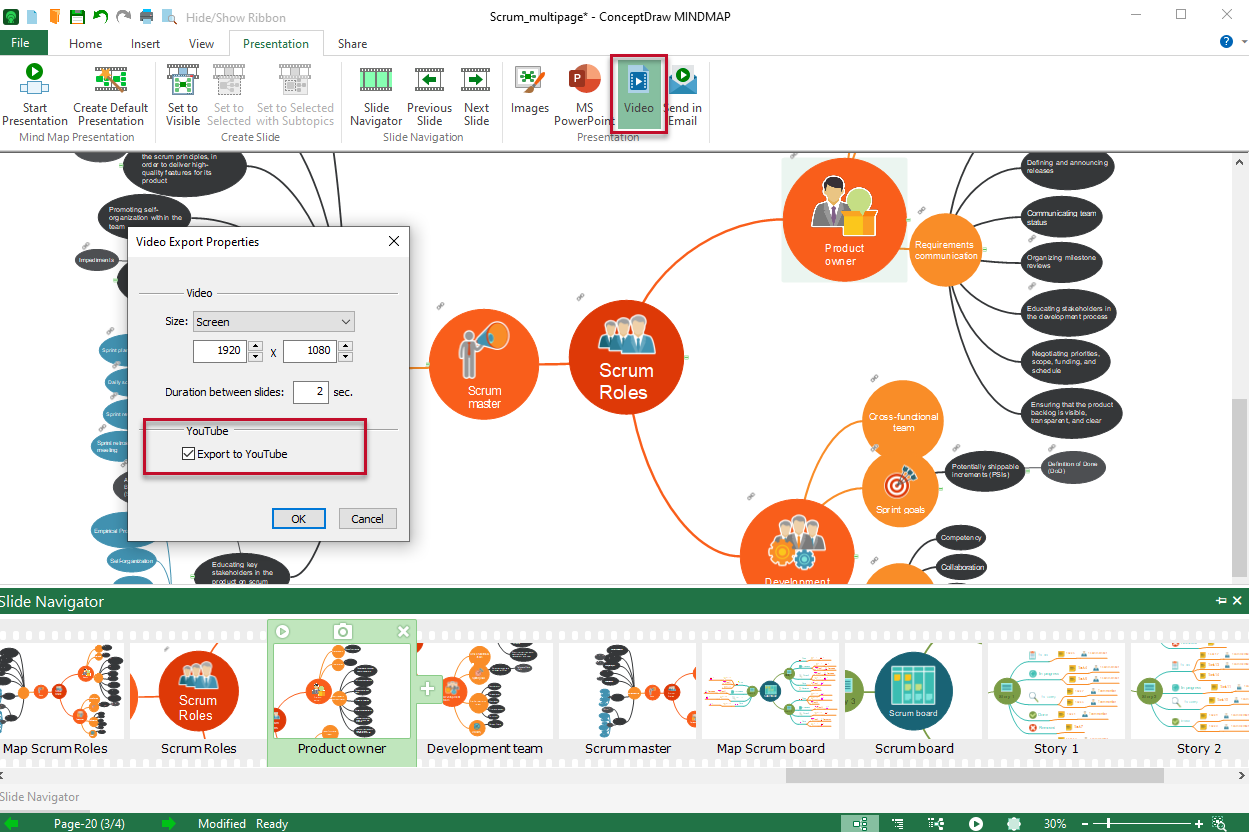Image resolution: width=1249 pixels, height=832 pixels.
Task: Go to the Next Slide button
Action: click(x=477, y=95)
